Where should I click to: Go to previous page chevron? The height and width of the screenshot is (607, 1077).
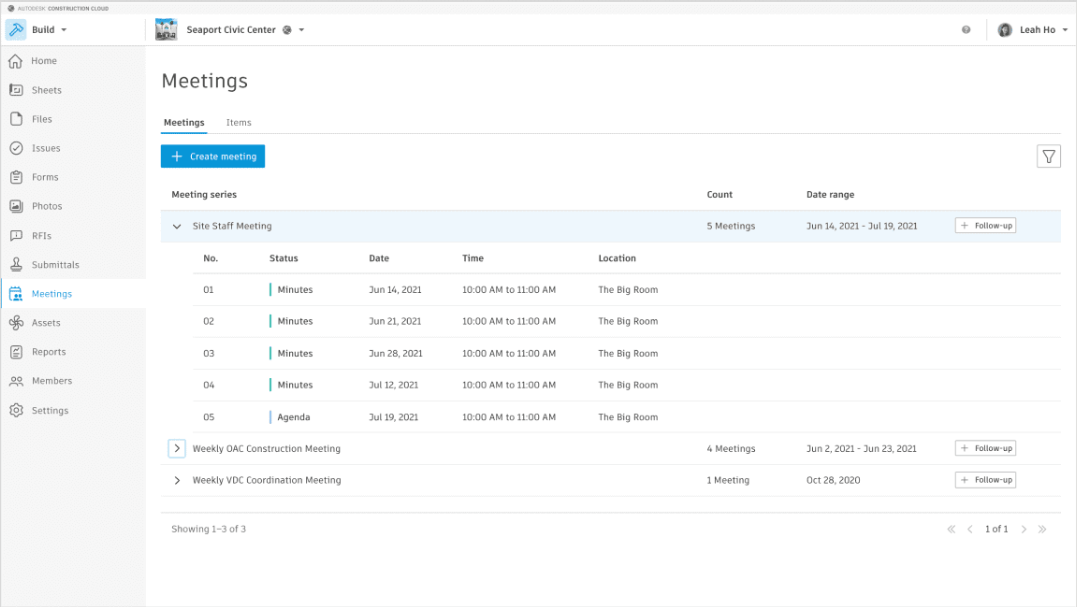[x=970, y=529]
